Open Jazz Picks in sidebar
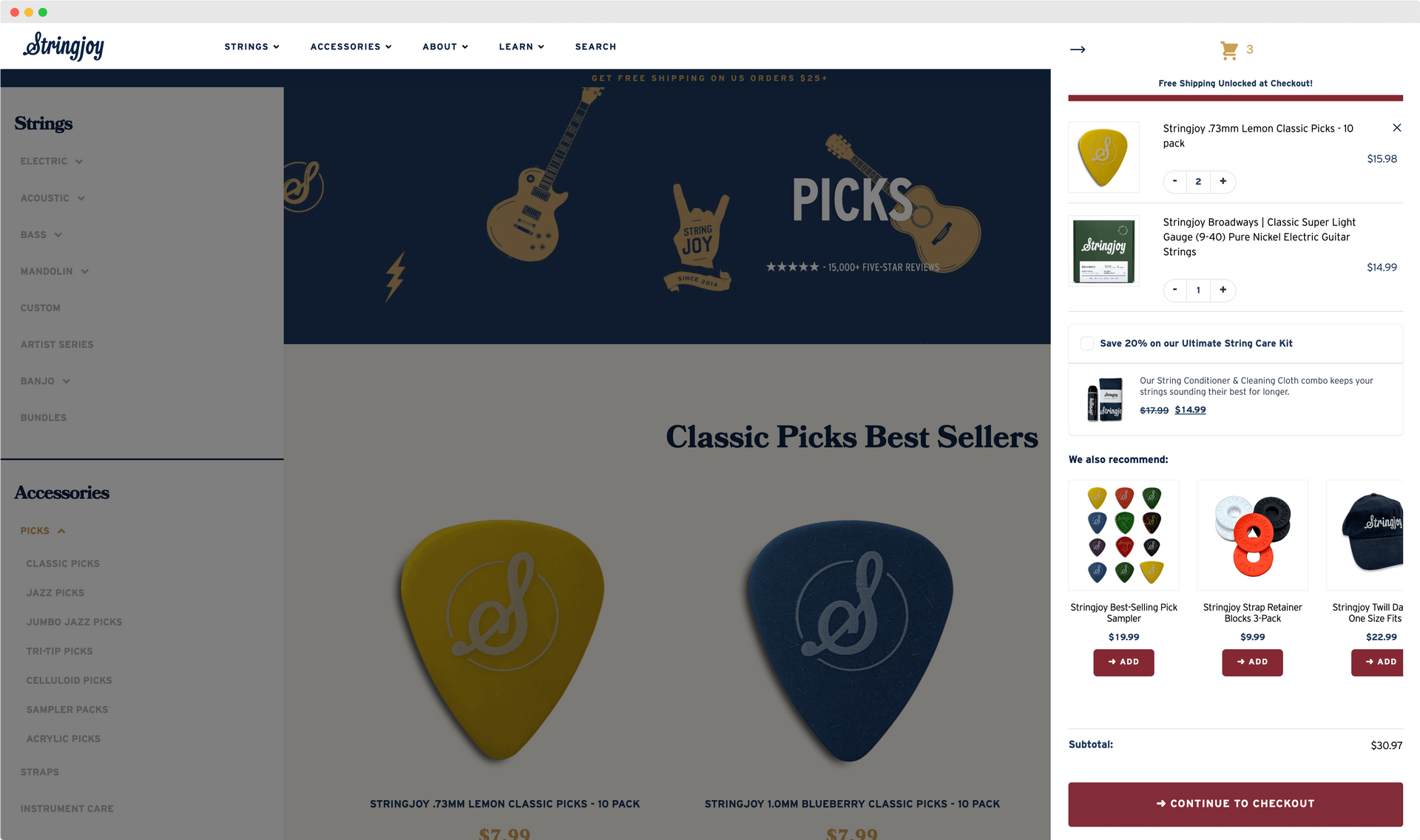1420x840 pixels. 55,593
